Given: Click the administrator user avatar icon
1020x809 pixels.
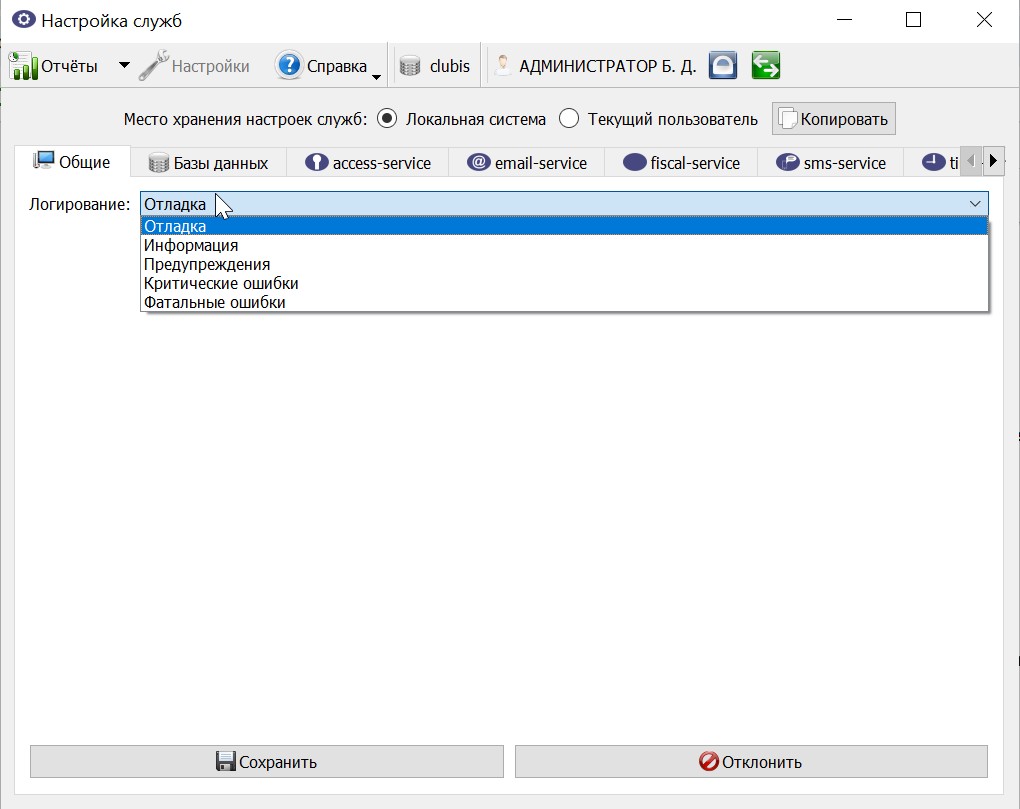Looking at the screenshot, I should pos(502,66).
